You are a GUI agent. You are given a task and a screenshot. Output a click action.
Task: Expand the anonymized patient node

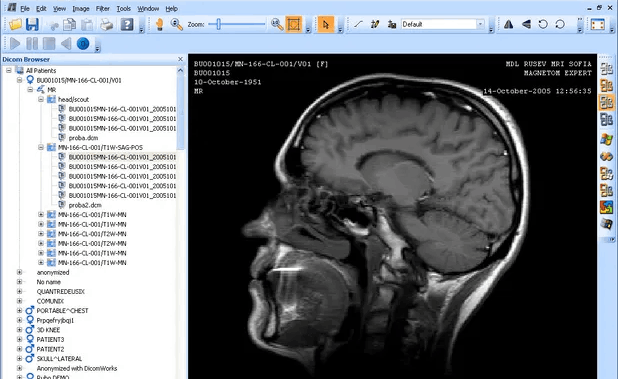pos(19,272)
